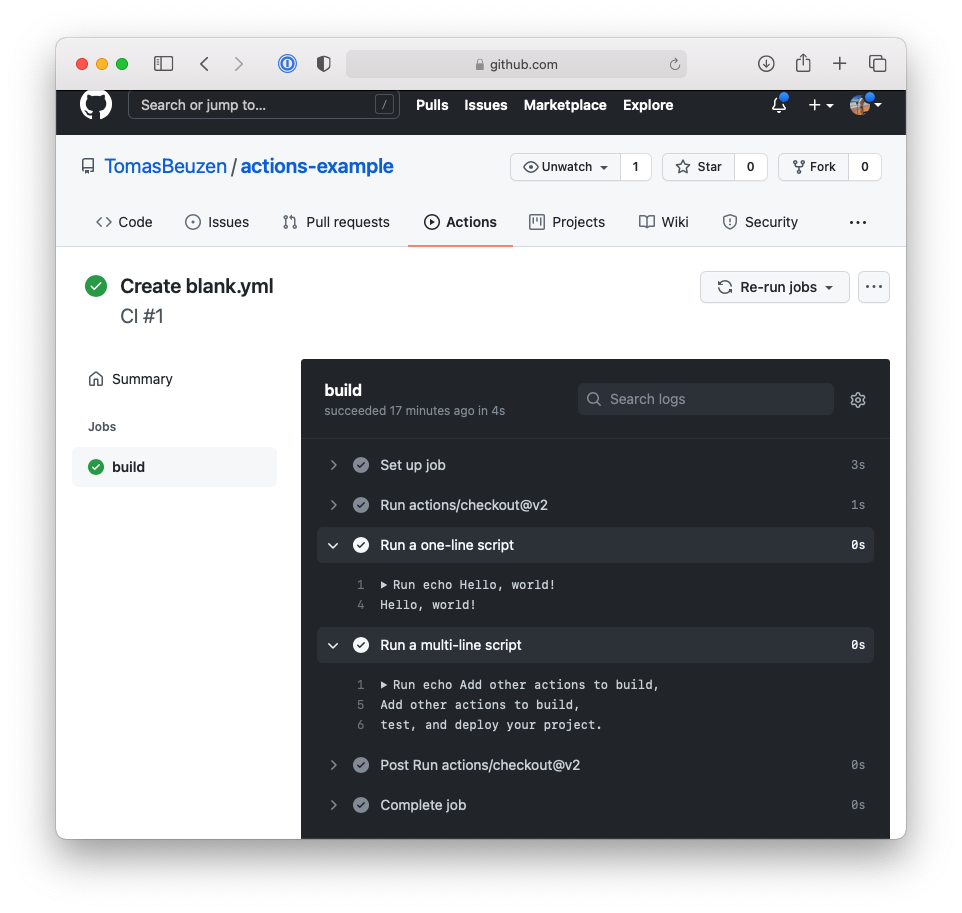The height and width of the screenshot is (913, 962).
Task: Open the Safari share icon
Action: (802, 63)
